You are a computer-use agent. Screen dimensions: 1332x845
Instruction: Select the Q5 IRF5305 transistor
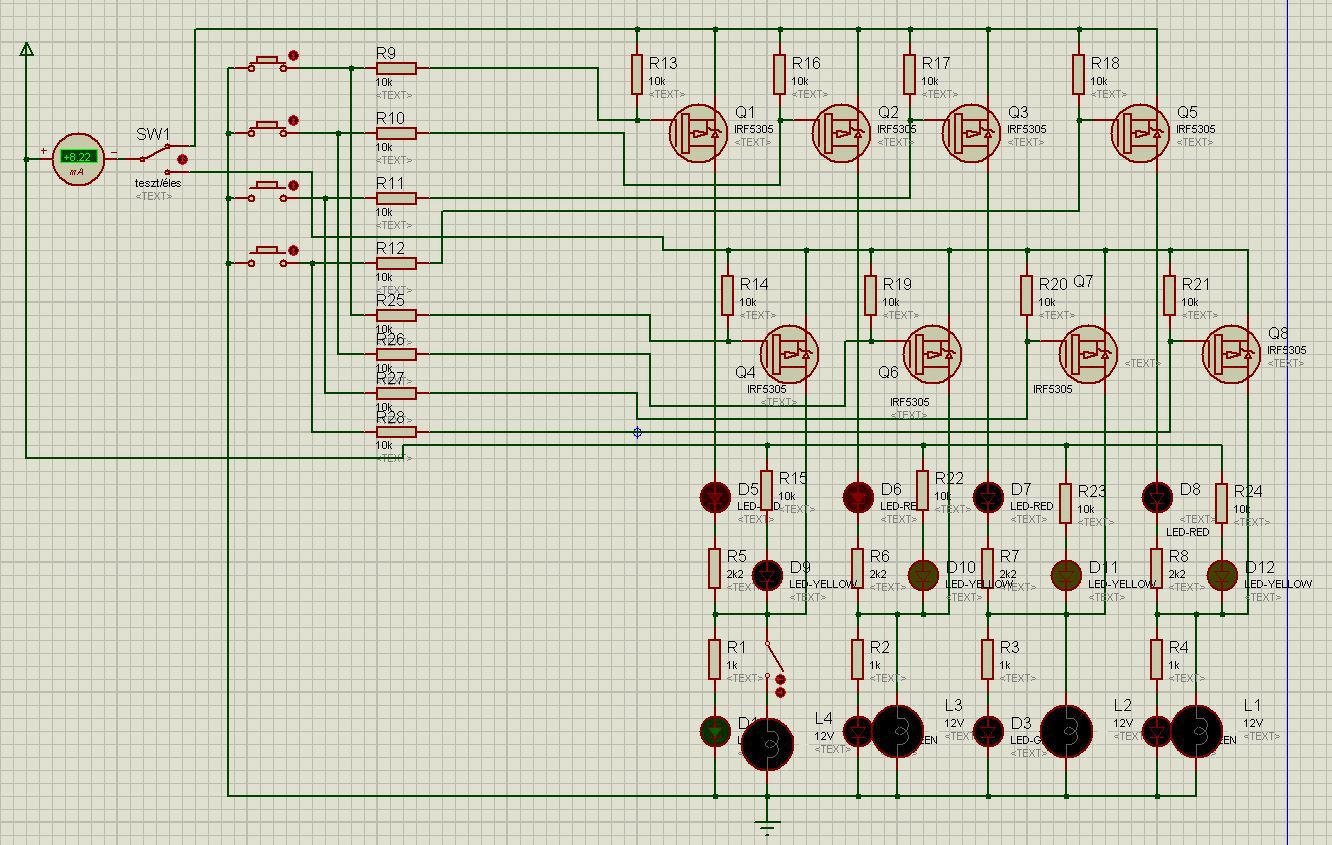click(1141, 133)
